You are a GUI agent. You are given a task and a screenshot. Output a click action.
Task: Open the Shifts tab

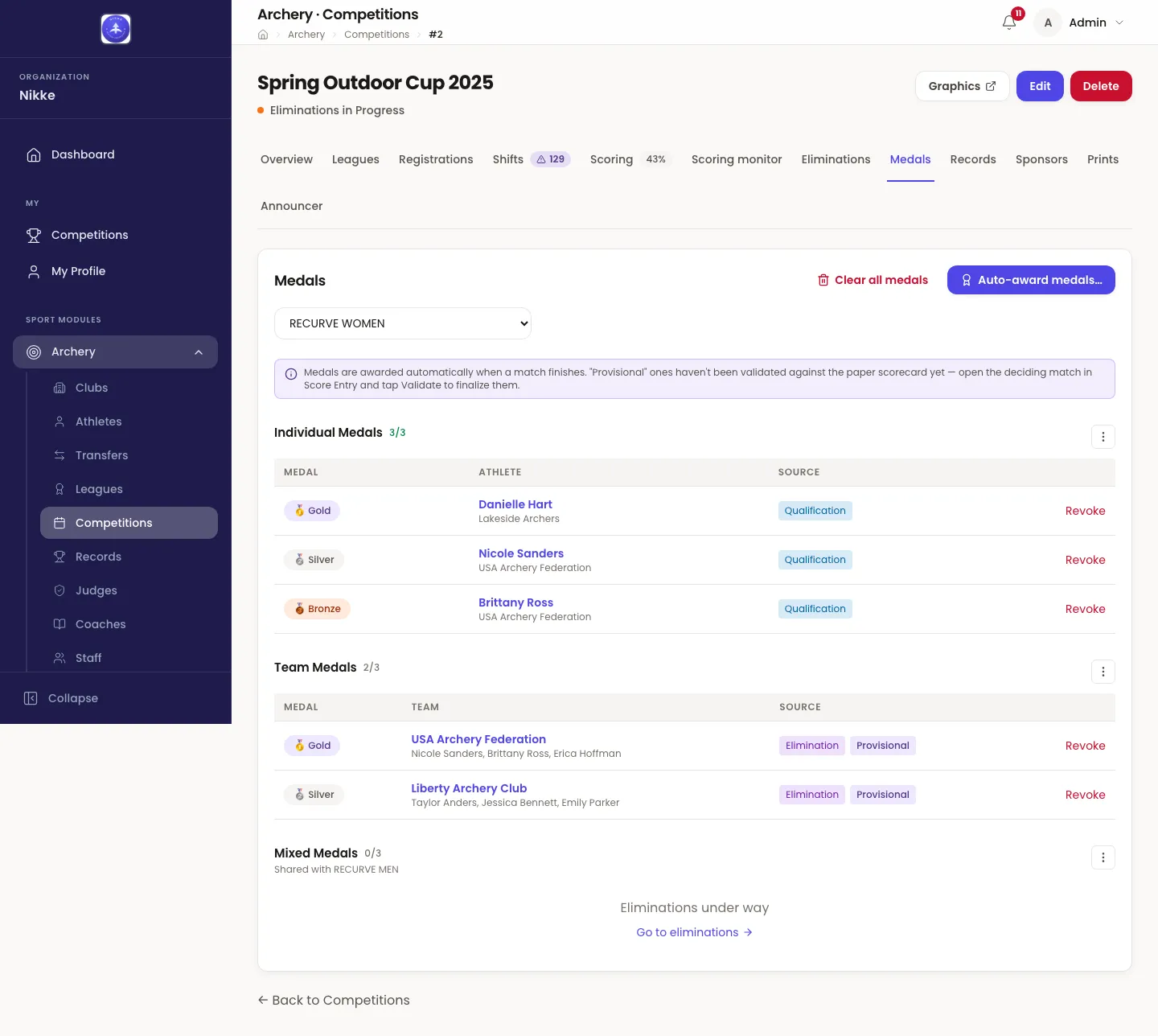coord(532,159)
